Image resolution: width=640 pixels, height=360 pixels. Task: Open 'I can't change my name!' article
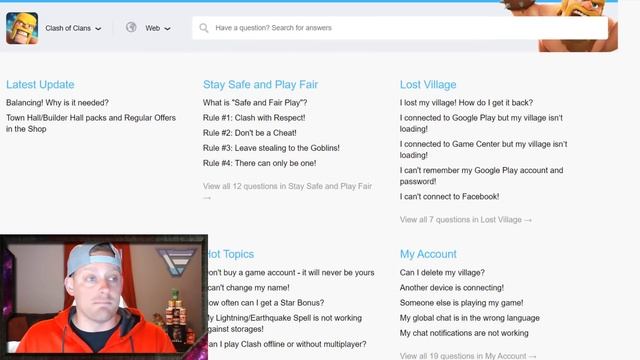(249, 288)
